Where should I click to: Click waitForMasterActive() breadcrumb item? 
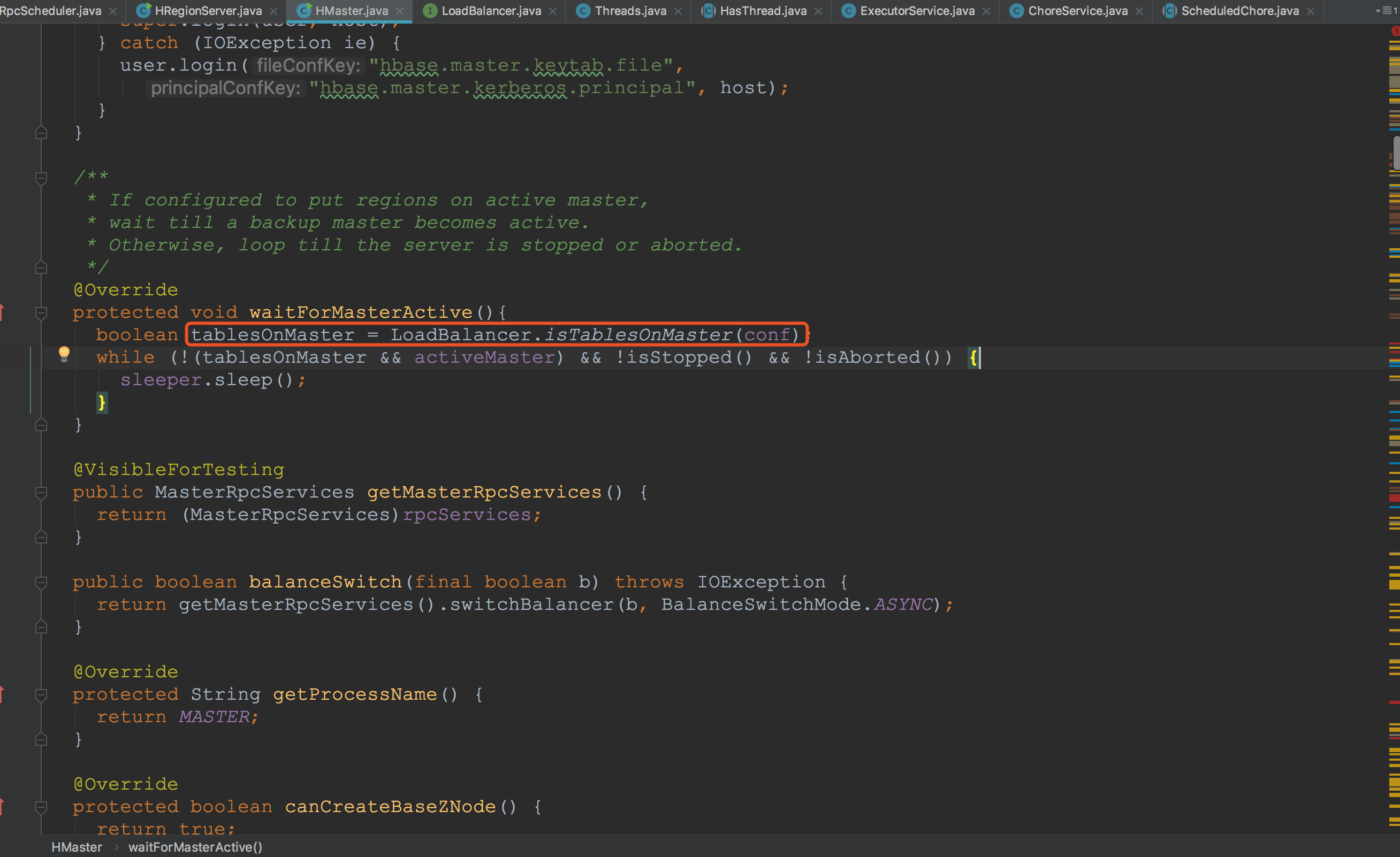coord(195,847)
